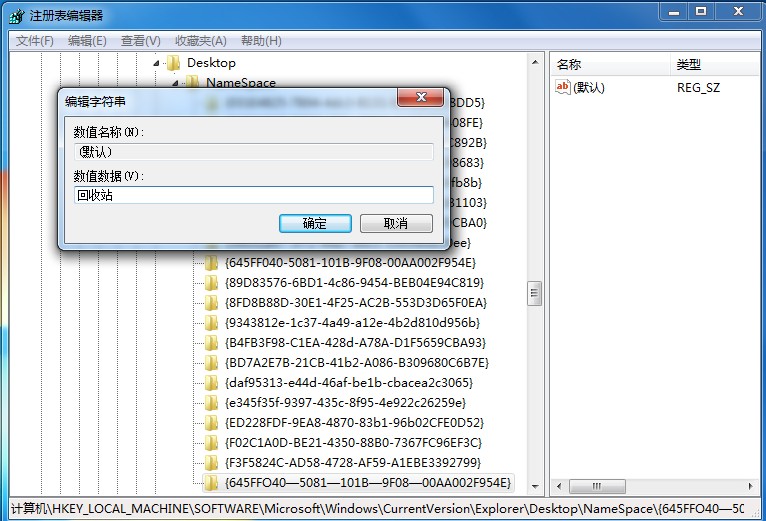Image resolution: width=766 pixels, height=521 pixels.
Task: Click folder icon of the last {645FFO40—5081 key
Action: tap(211, 483)
